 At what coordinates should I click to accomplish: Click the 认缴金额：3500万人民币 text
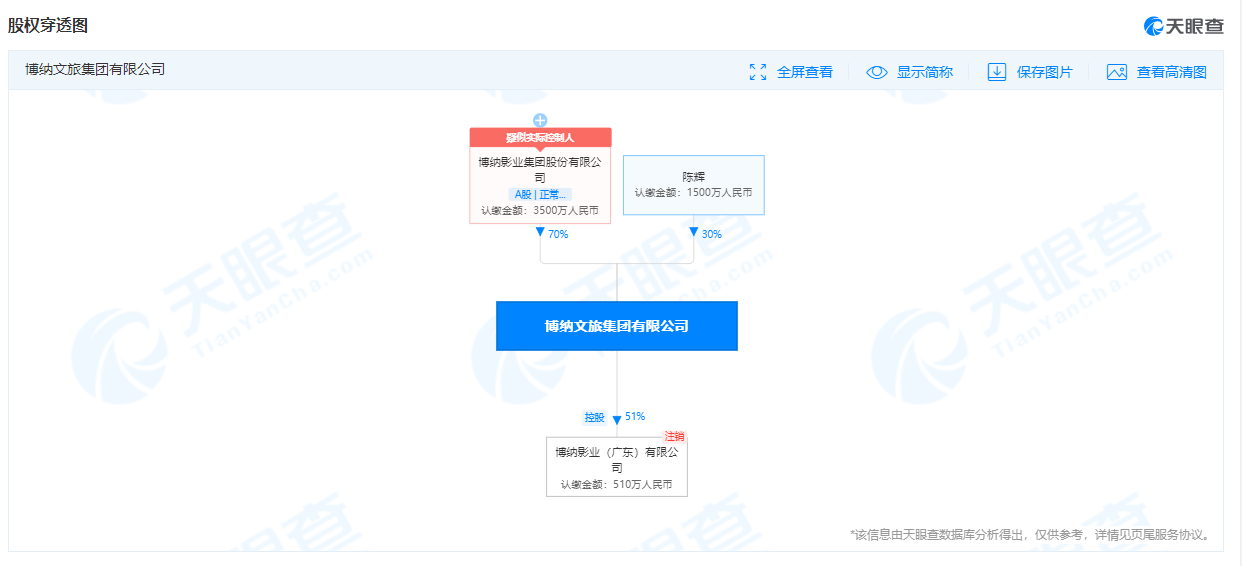click(540, 211)
